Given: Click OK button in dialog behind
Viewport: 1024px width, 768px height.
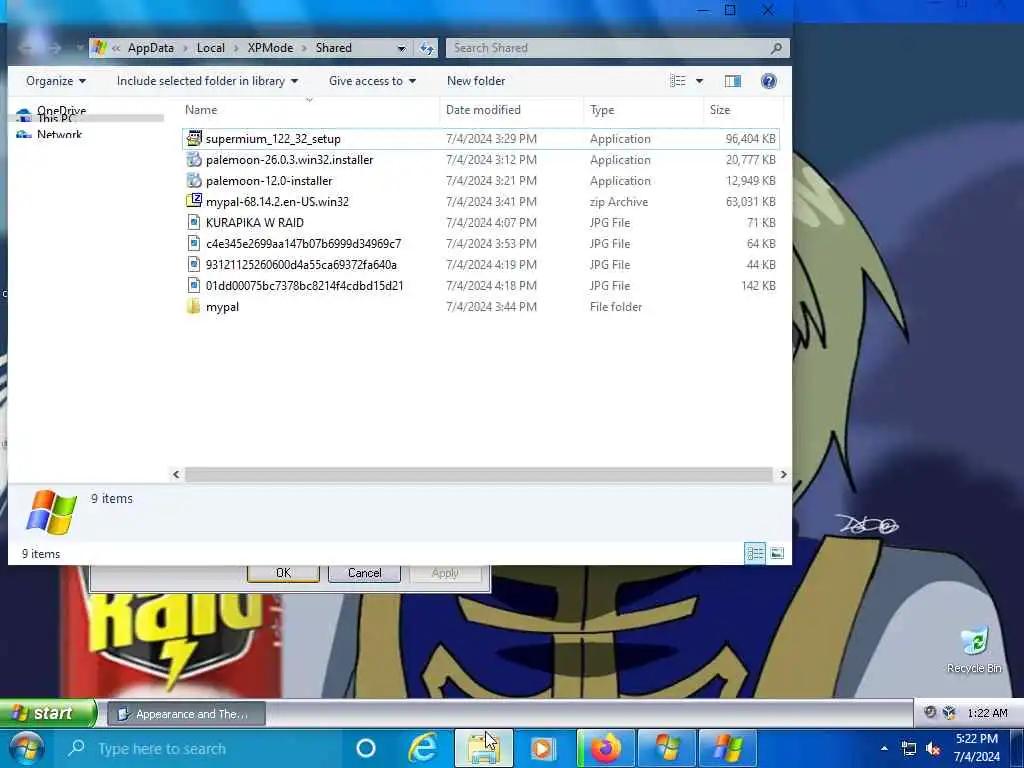Looking at the screenshot, I should coord(283,573).
